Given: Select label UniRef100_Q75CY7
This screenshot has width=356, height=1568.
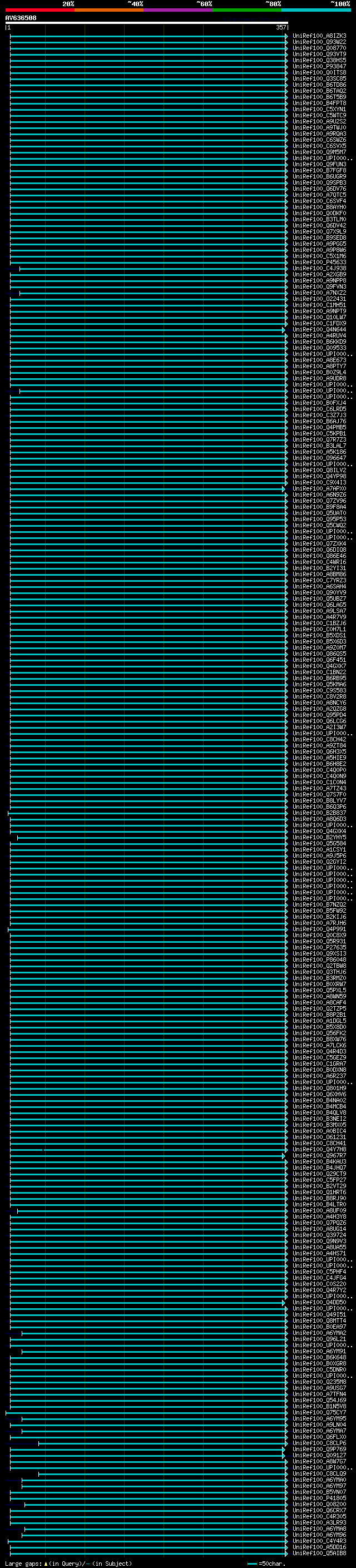Looking at the screenshot, I should point(319,1412).
